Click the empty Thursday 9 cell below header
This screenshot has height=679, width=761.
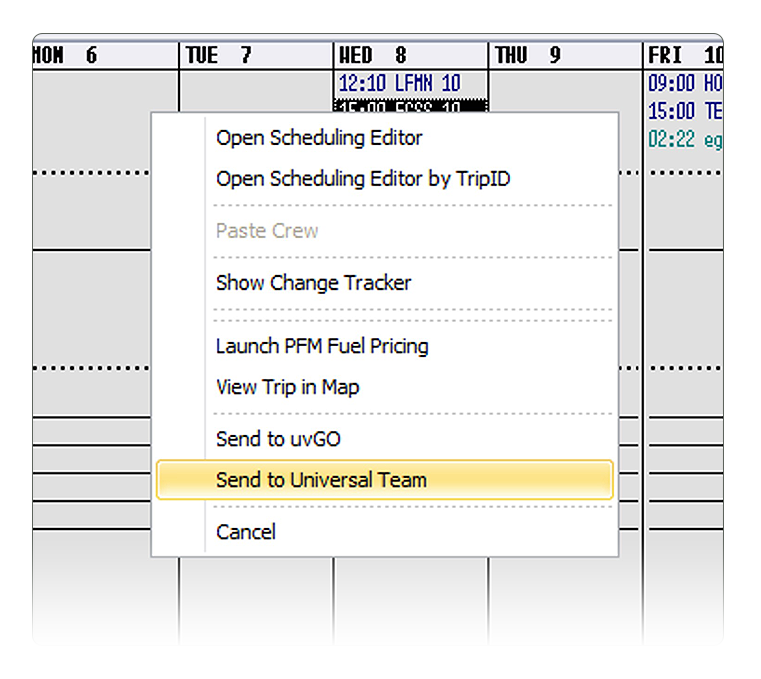565,90
